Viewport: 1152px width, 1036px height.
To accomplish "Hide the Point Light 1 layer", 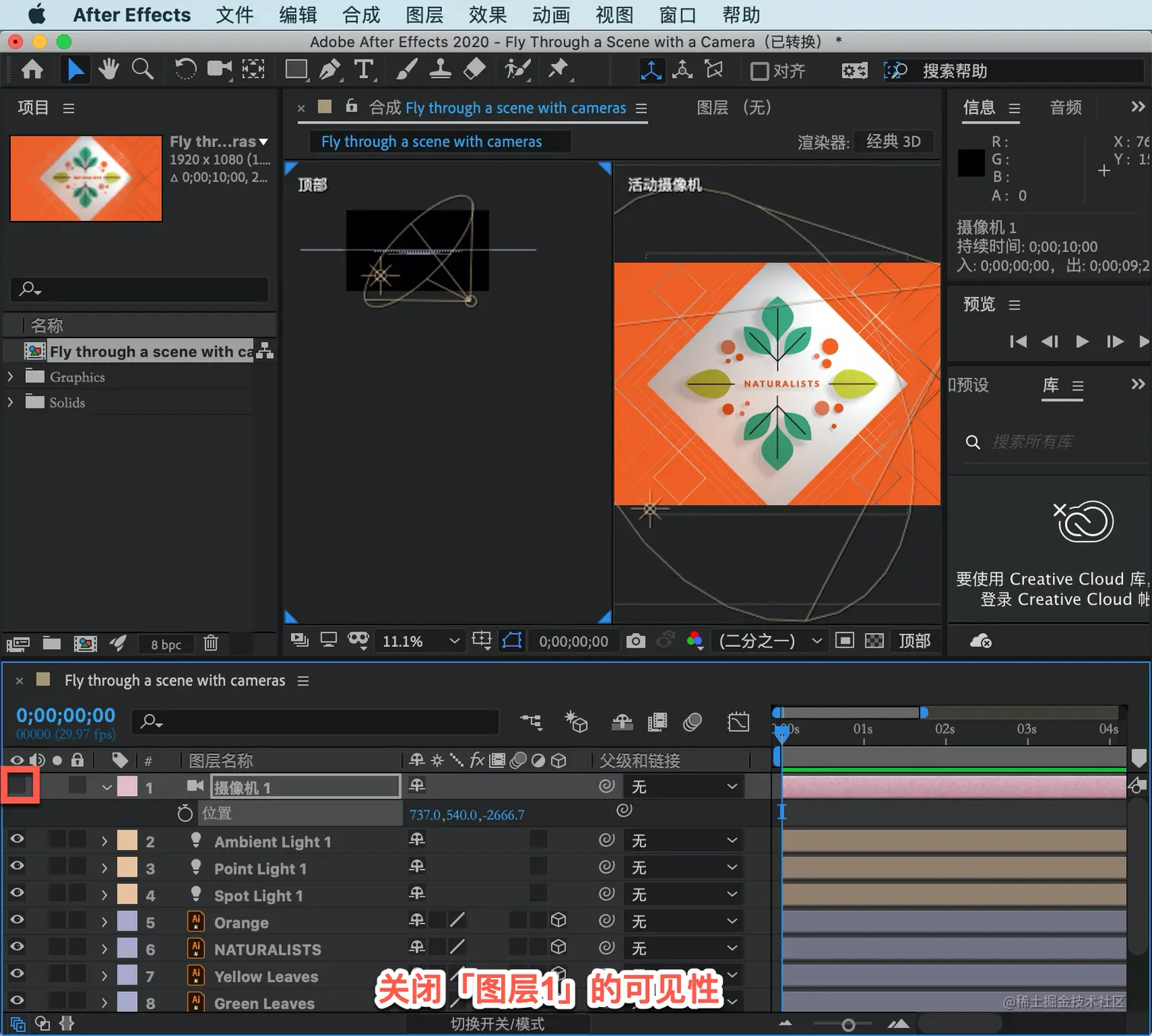I will (x=17, y=865).
